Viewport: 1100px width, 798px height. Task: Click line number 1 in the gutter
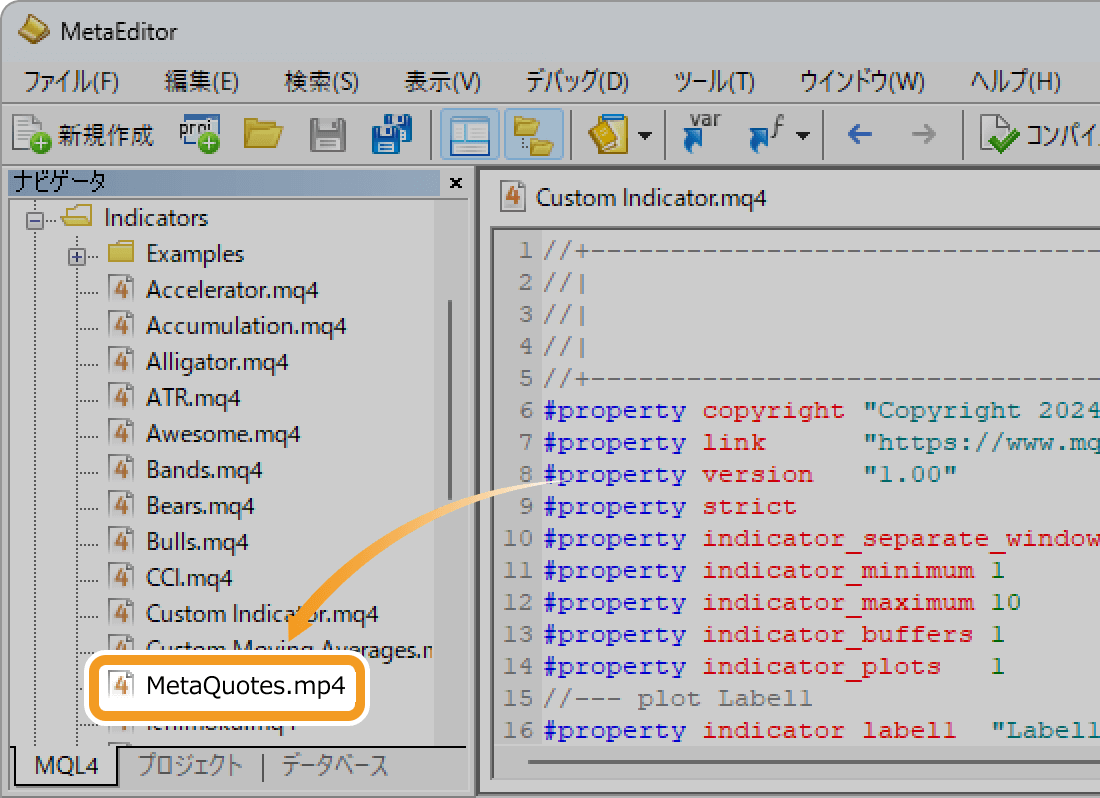coord(525,250)
